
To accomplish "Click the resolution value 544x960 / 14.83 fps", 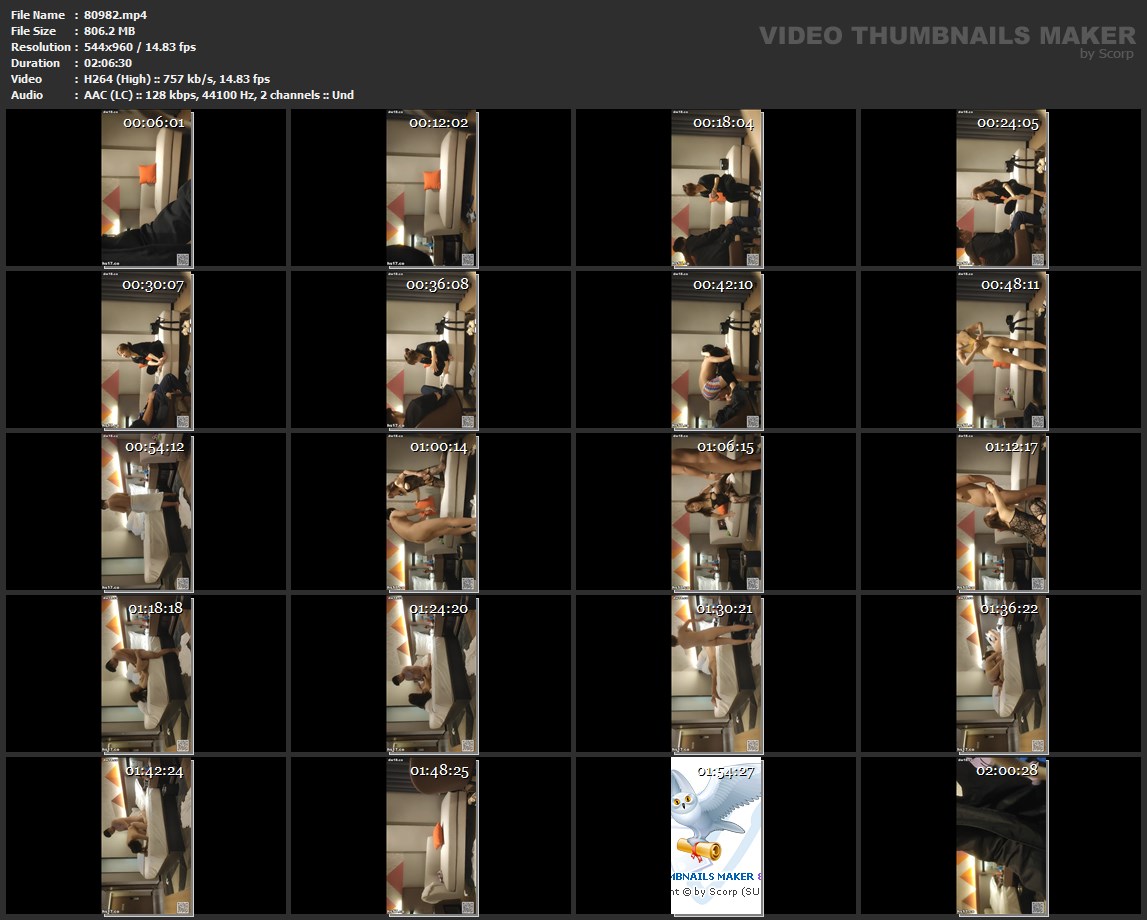I will click(x=140, y=47).
